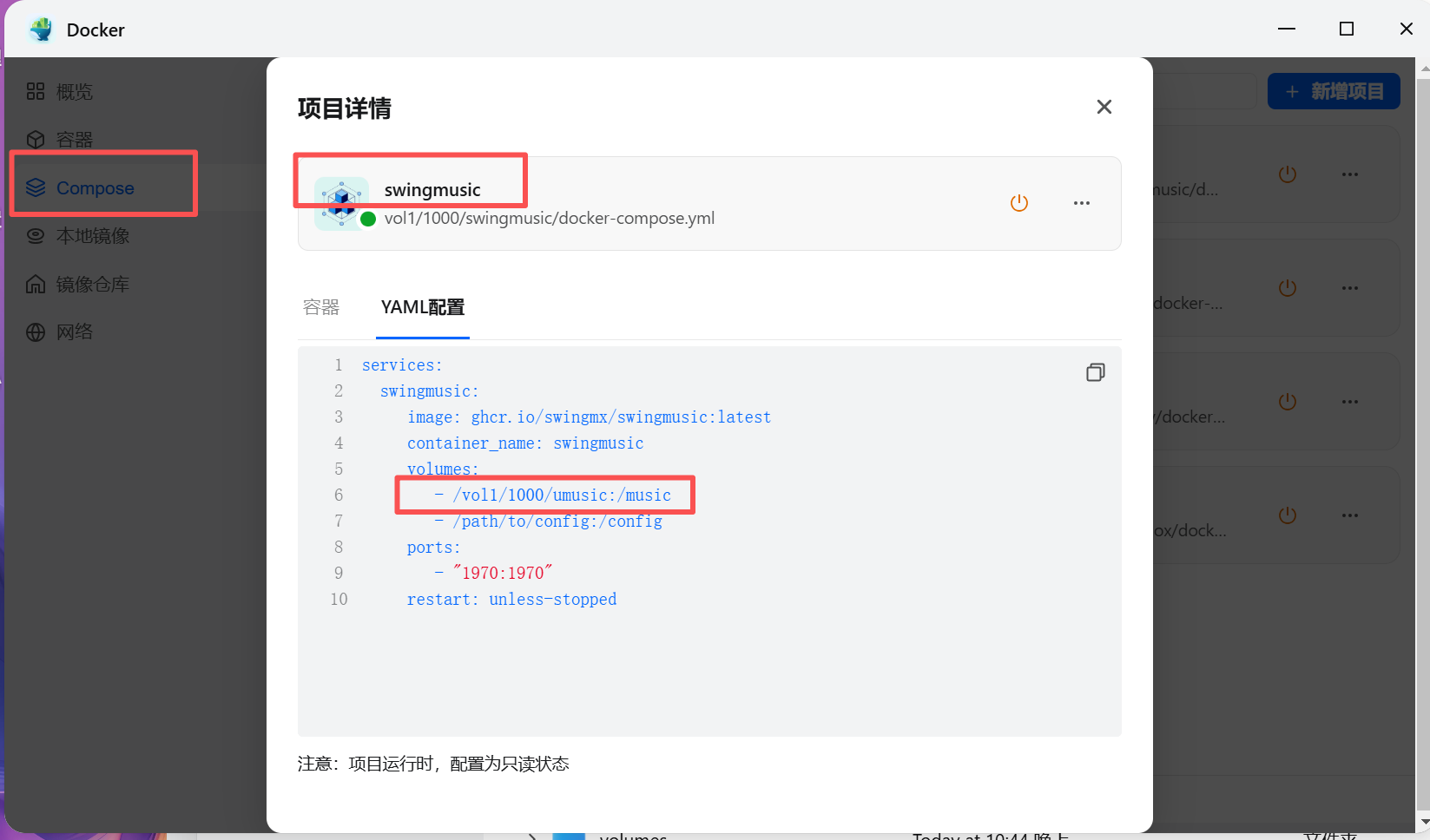Open 概览 in the Docker sidebar
This screenshot has width=1430, height=840.
pos(75,92)
